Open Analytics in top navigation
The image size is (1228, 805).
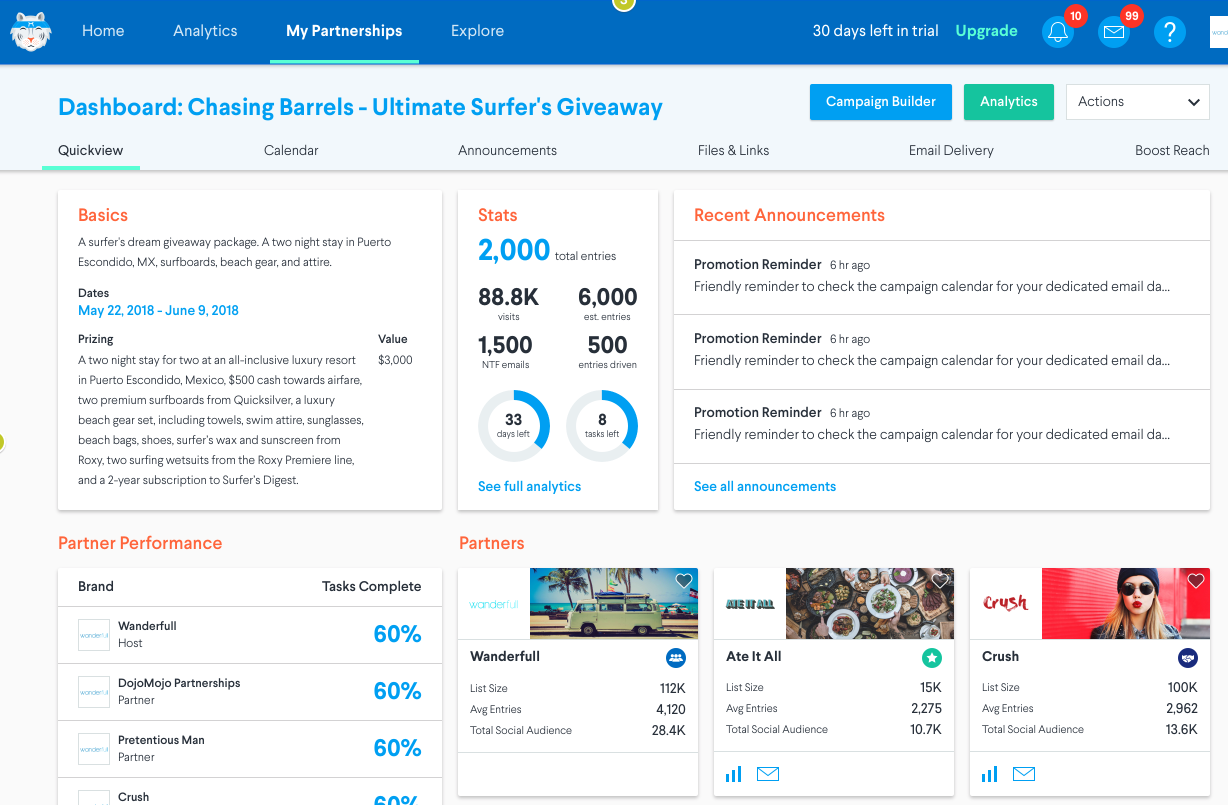[205, 31]
